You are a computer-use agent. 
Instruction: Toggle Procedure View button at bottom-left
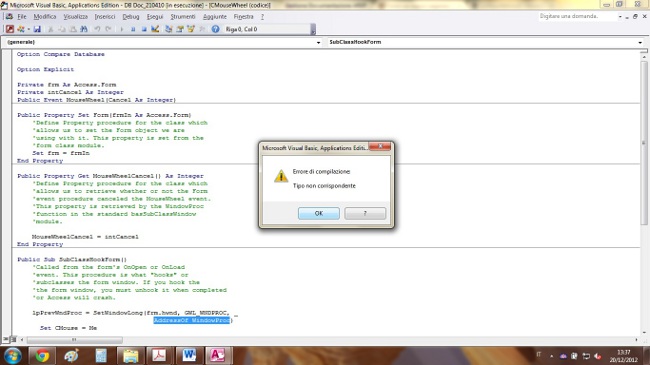pyautogui.click(x=6, y=339)
